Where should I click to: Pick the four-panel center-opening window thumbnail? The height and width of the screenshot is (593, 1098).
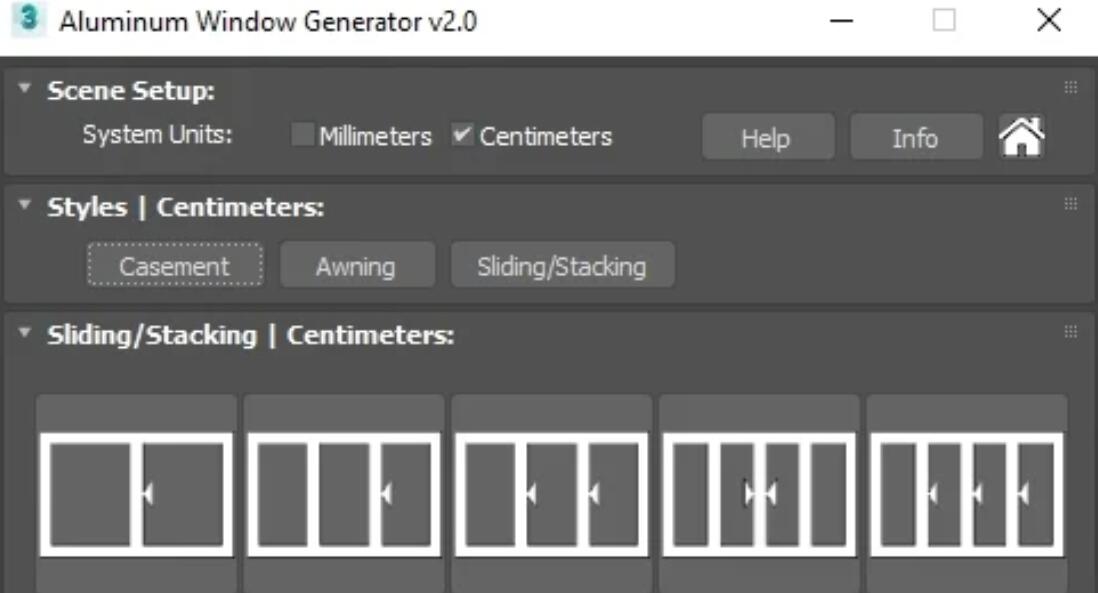[x=760, y=494]
